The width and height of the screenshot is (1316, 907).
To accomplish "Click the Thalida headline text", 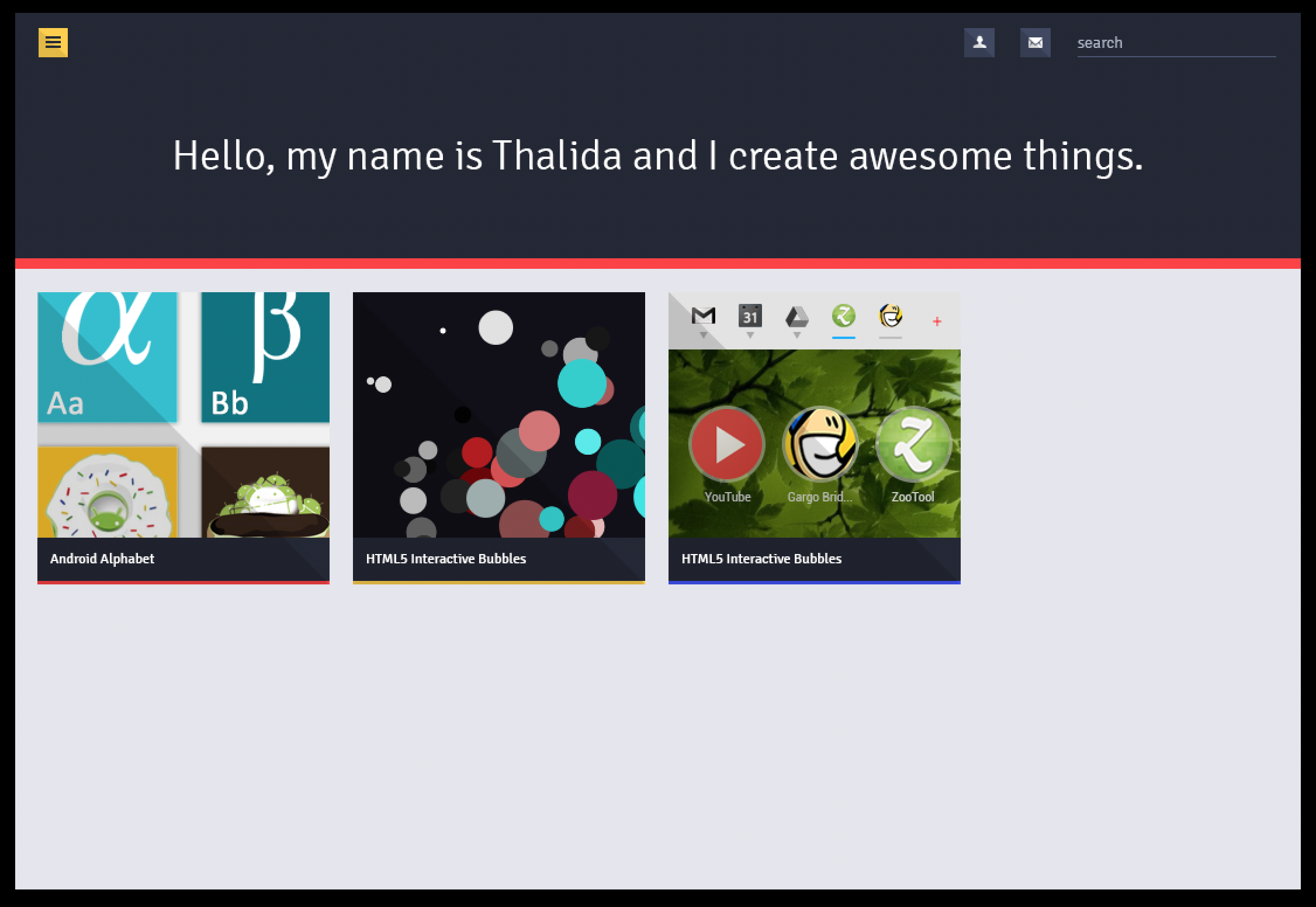I will (x=657, y=156).
